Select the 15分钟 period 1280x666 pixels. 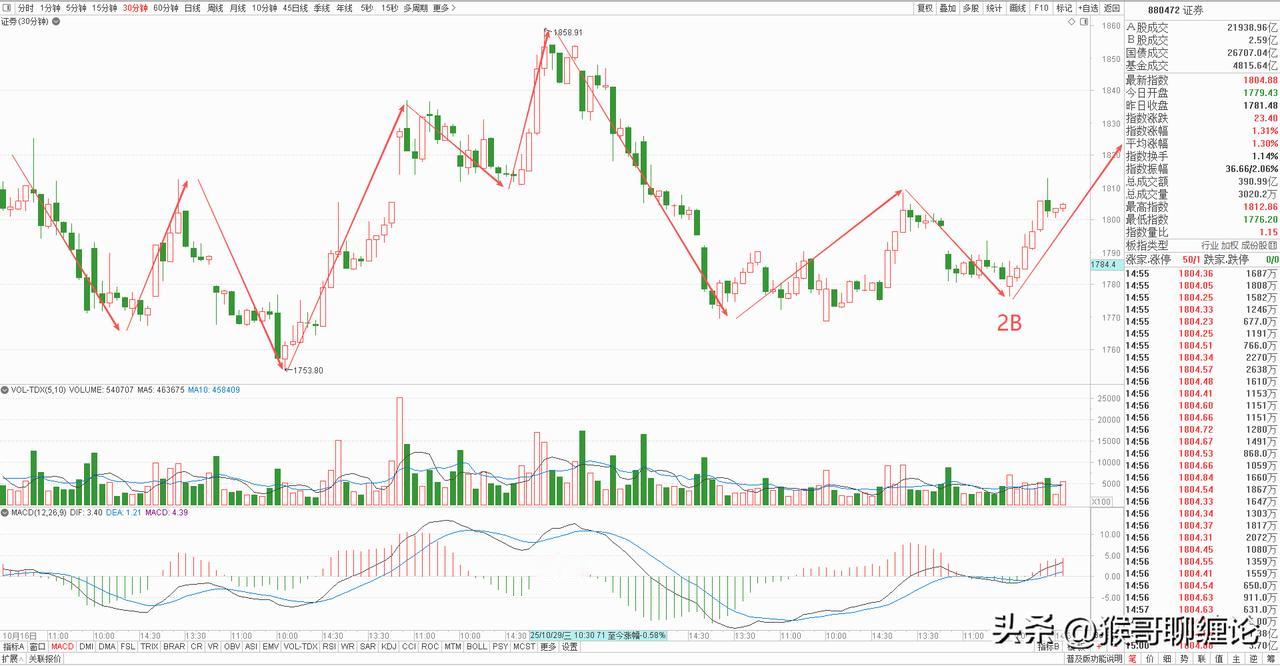(105, 7)
